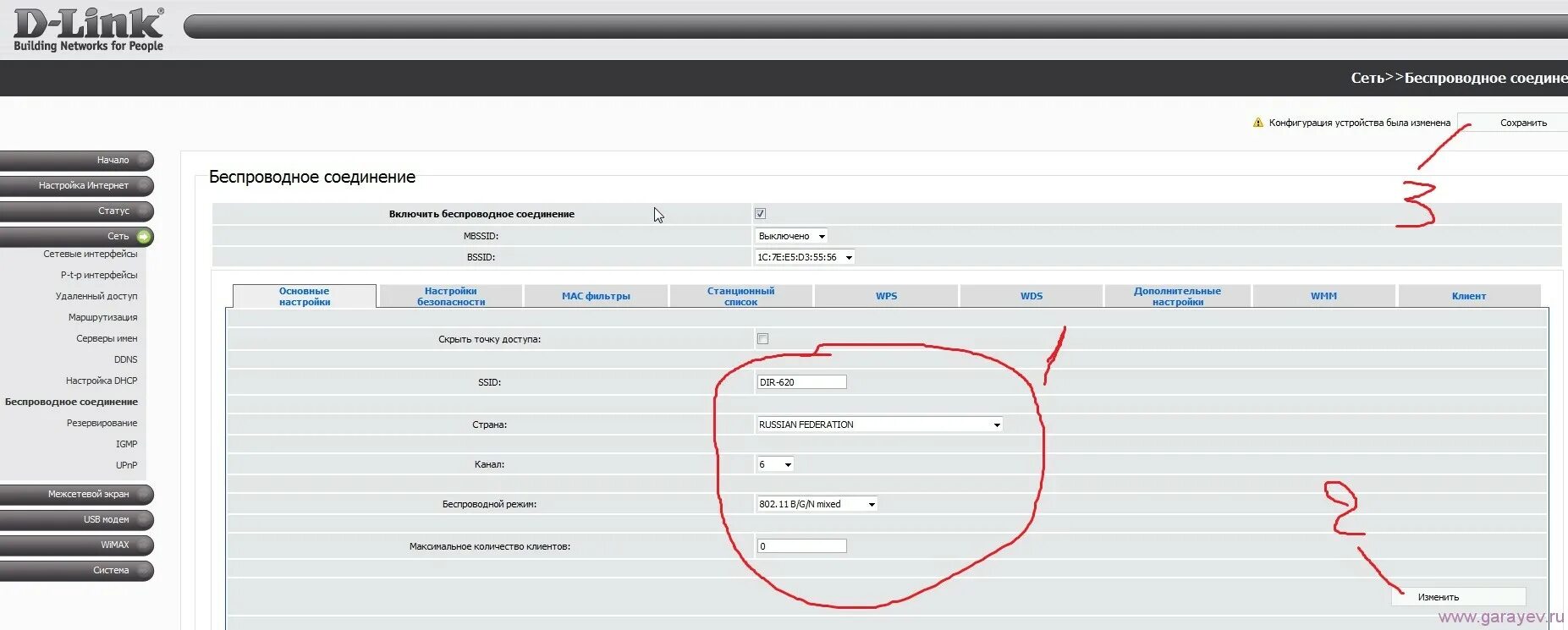Go to Сетевые интерфейсы link
1568x630 pixels.
(x=91, y=254)
